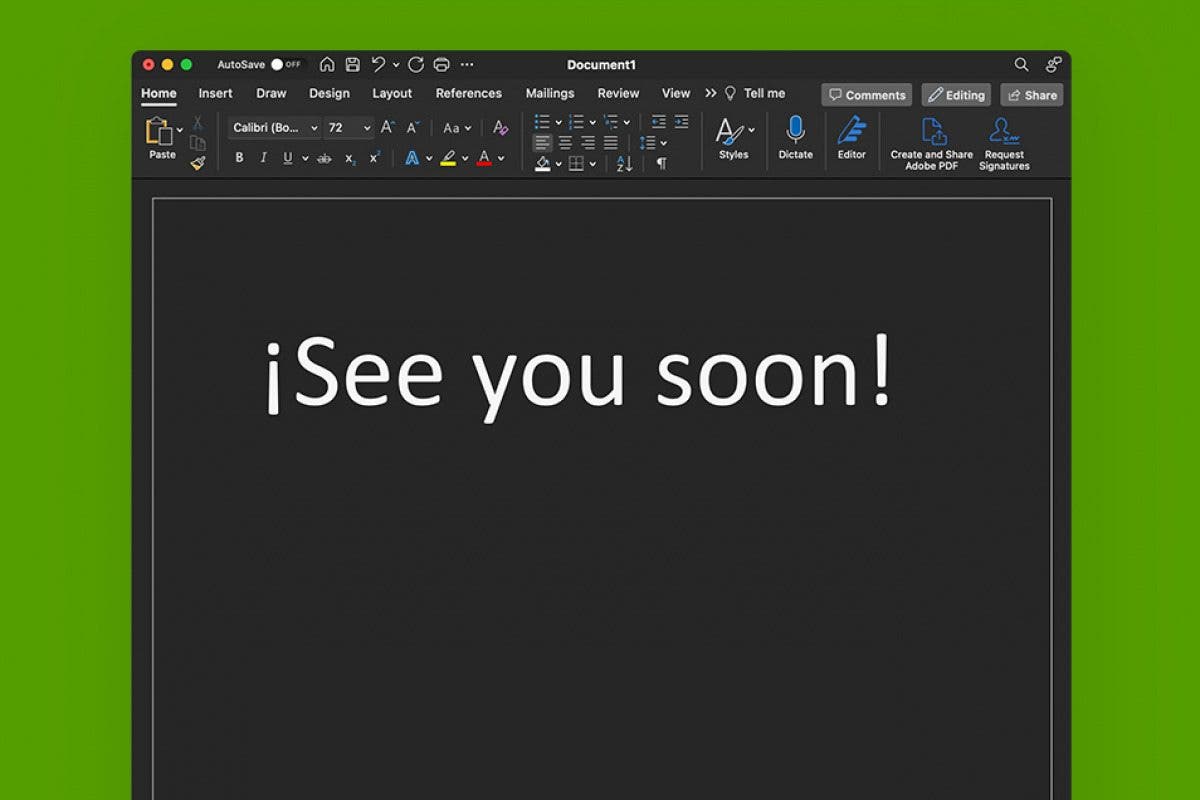
Task: Open the font size dropdown
Action: 366,128
